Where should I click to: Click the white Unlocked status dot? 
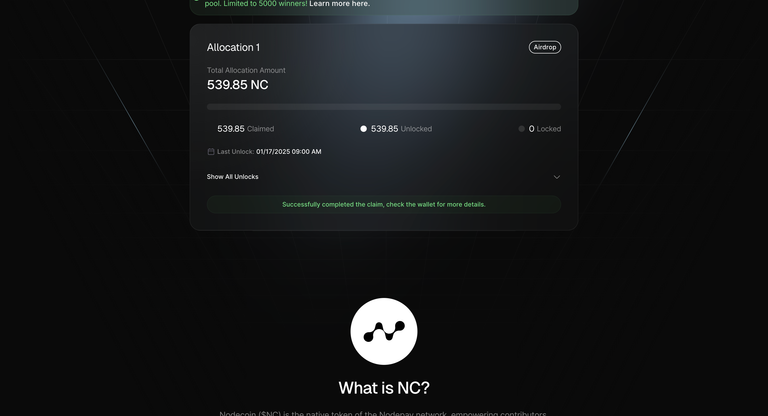pyautogui.click(x=363, y=129)
